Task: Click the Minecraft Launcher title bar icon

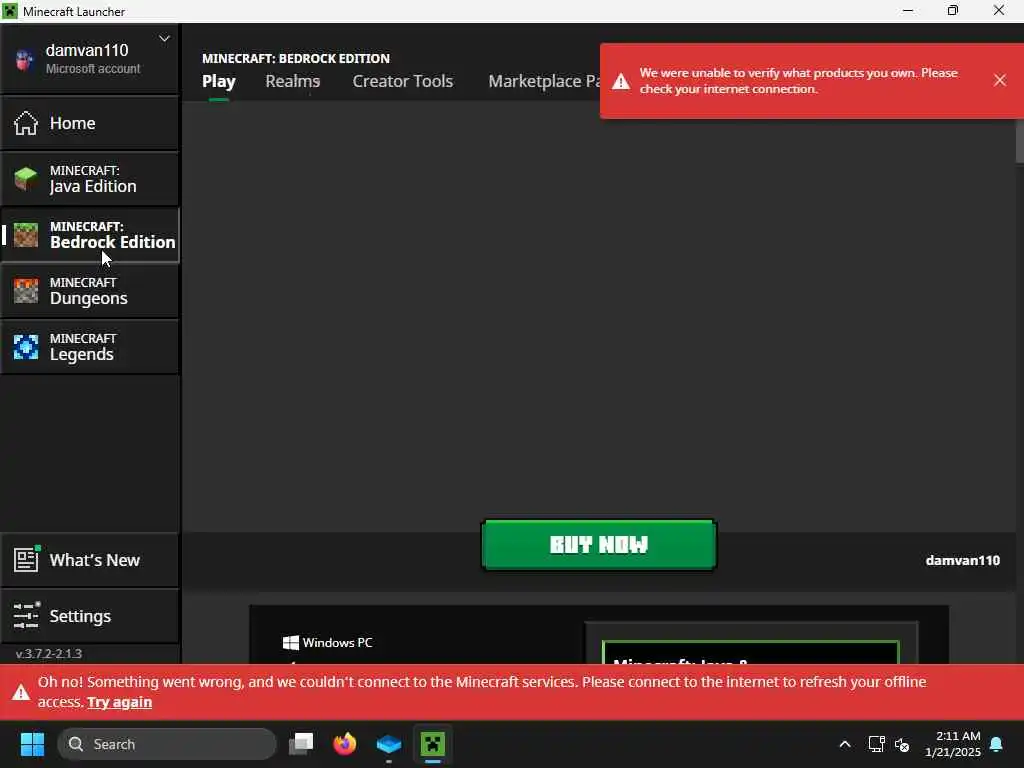Action: pyautogui.click(x=10, y=11)
